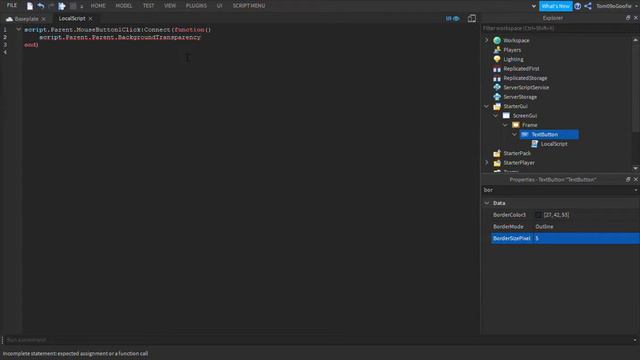Image resolution: width=640 pixels, height=360 pixels.
Task: Click the BorderColor3 value [27, 42, 53]
Action: tap(556, 215)
